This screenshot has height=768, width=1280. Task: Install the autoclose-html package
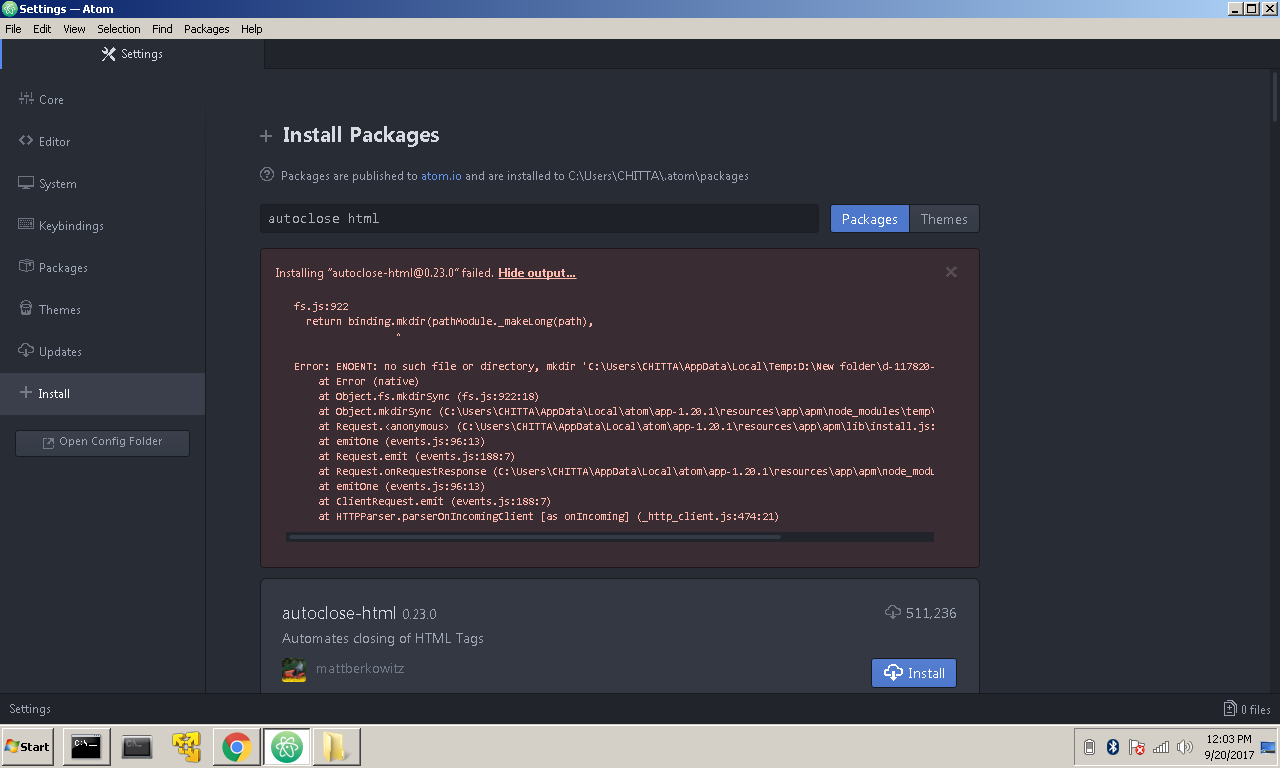(x=913, y=673)
